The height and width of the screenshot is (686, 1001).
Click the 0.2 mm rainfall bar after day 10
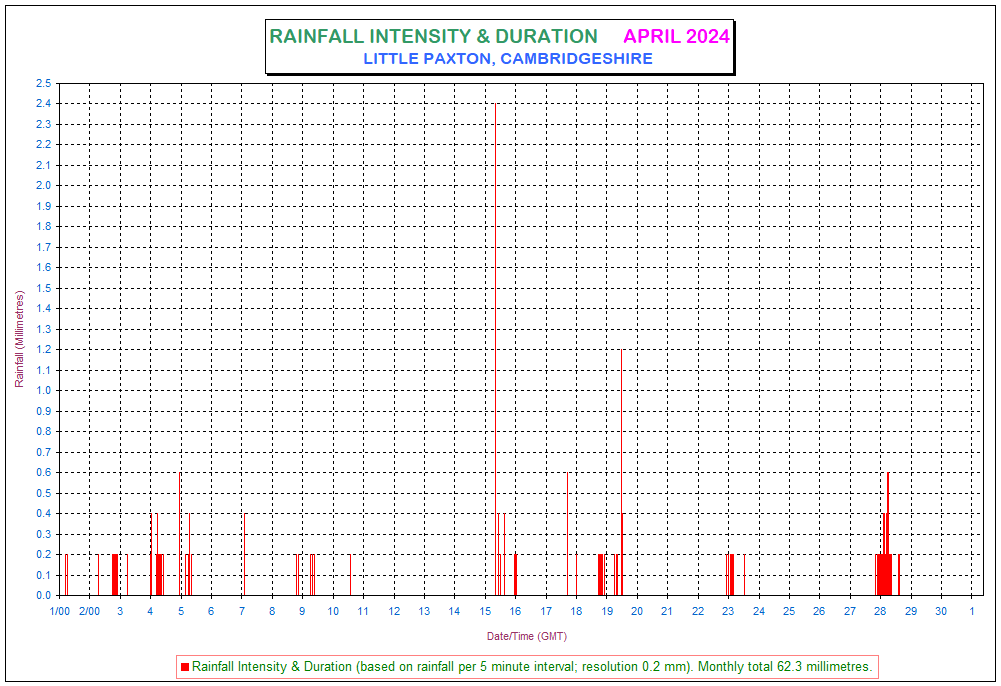click(x=350, y=575)
